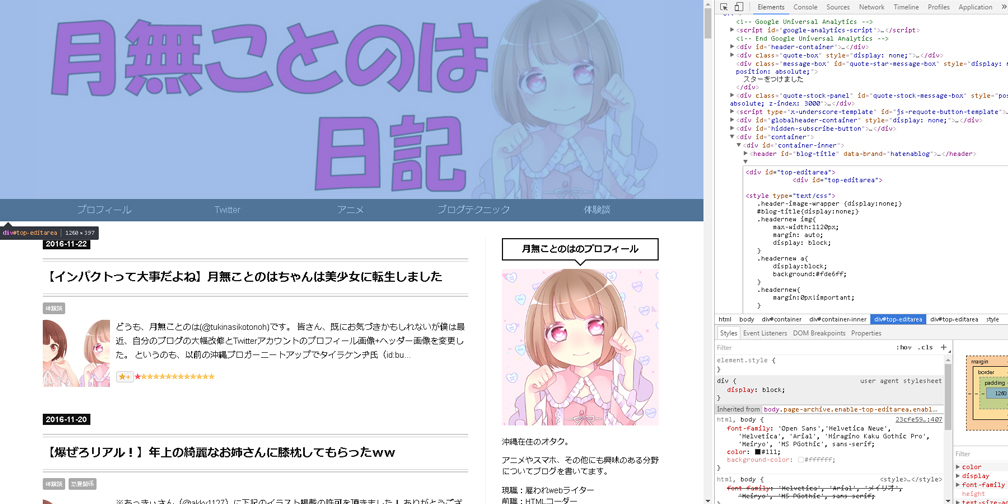1008x504 pixels.
Task: Click the computed pane Filter field
Action: [x=980, y=454]
